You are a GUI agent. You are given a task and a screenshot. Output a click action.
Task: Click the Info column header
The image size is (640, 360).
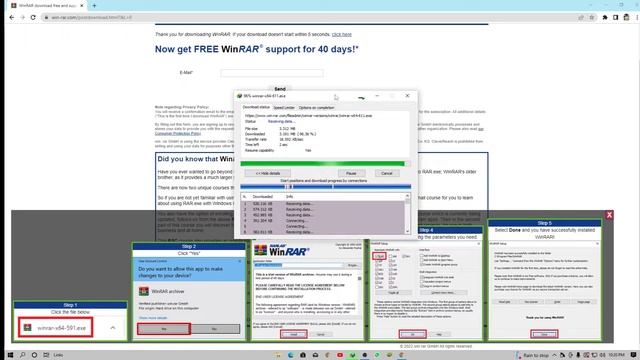(289, 197)
